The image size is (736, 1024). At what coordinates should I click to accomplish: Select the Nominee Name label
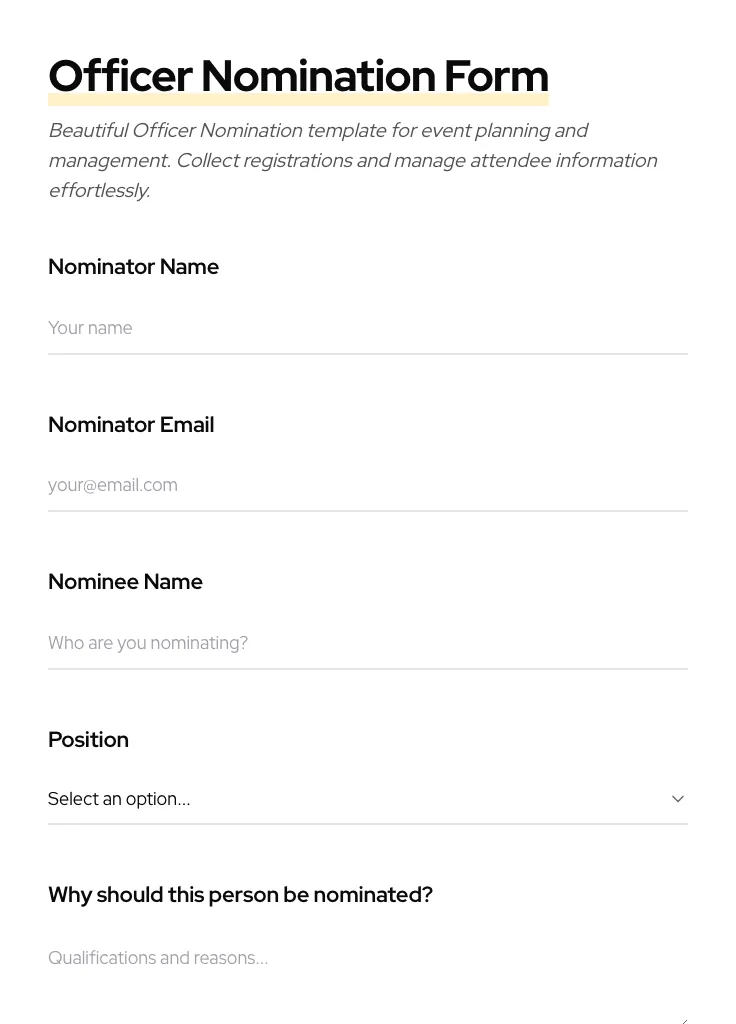click(125, 582)
